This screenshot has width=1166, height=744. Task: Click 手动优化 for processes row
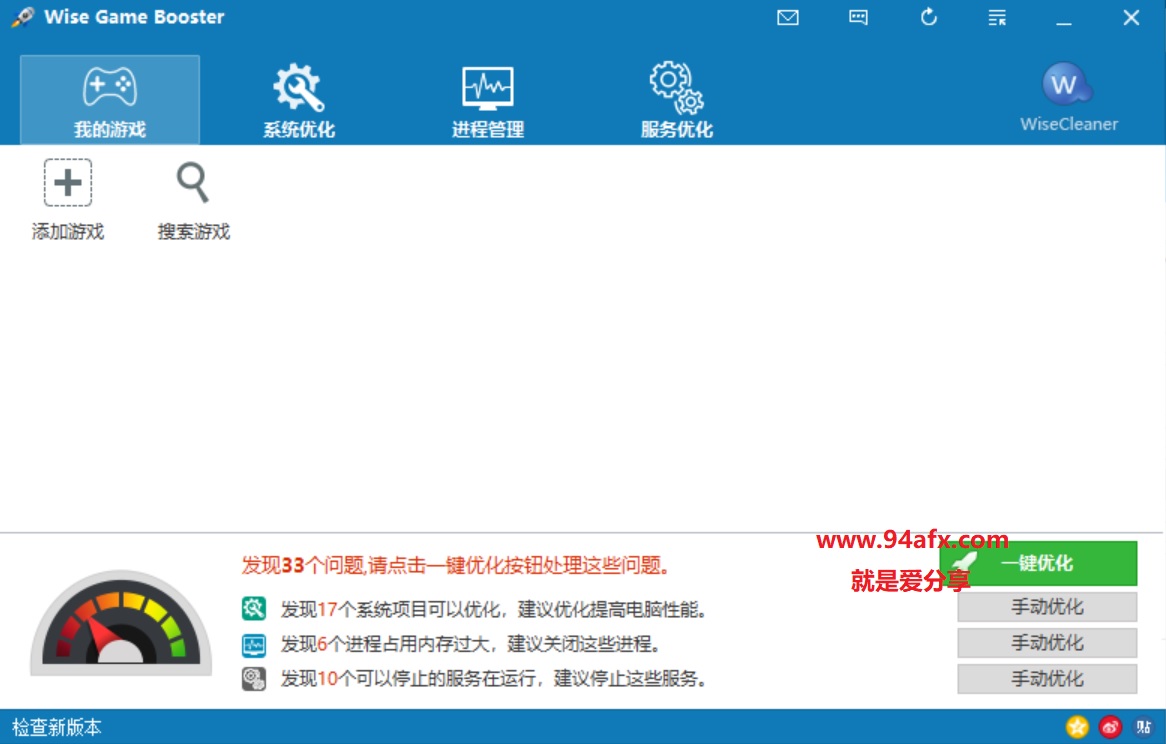tap(1047, 642)
